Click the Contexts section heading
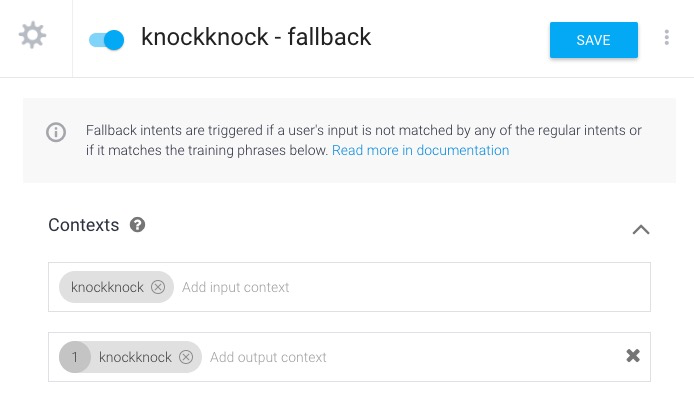The image size is (694, 400). click(x=84, y=225)
